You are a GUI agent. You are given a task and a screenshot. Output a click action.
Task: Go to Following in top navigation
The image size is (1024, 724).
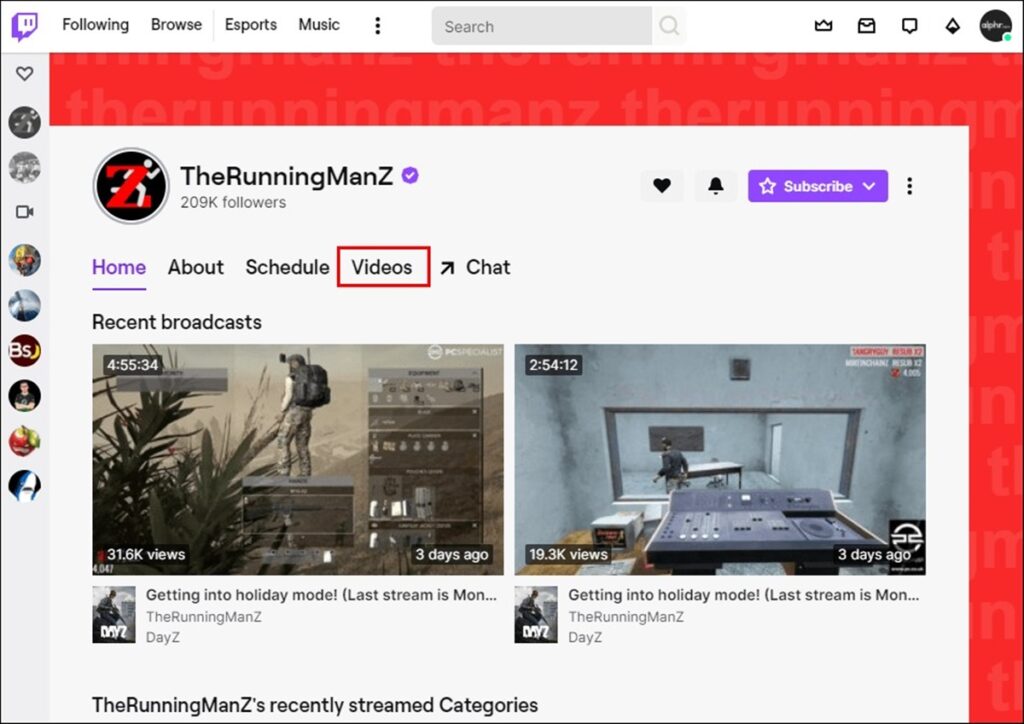tap(95, 25)
